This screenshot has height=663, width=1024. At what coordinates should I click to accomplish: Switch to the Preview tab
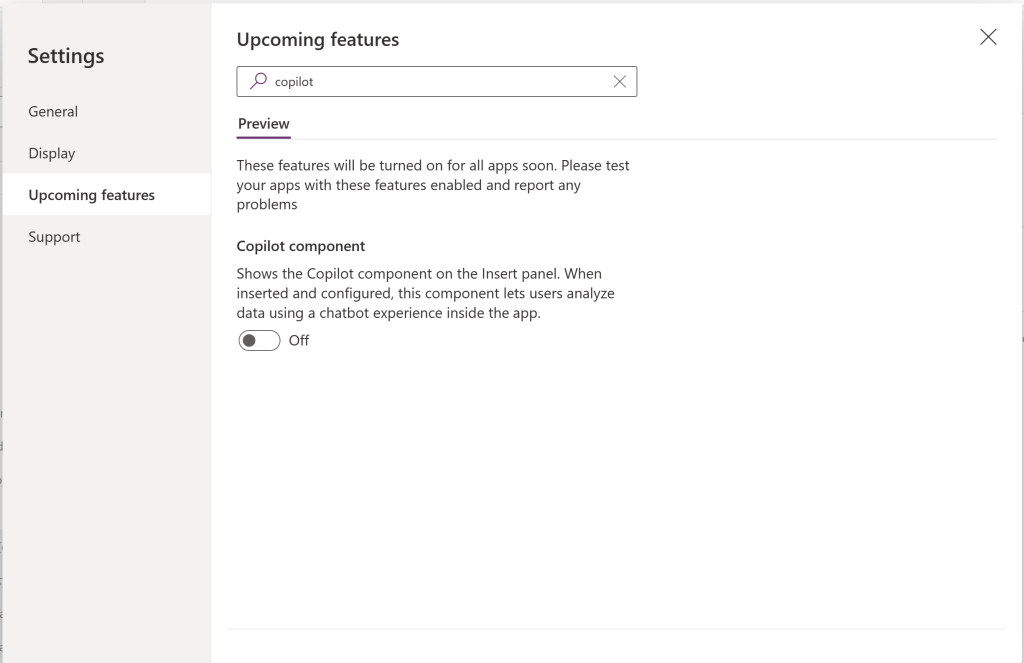coord(264,124)
